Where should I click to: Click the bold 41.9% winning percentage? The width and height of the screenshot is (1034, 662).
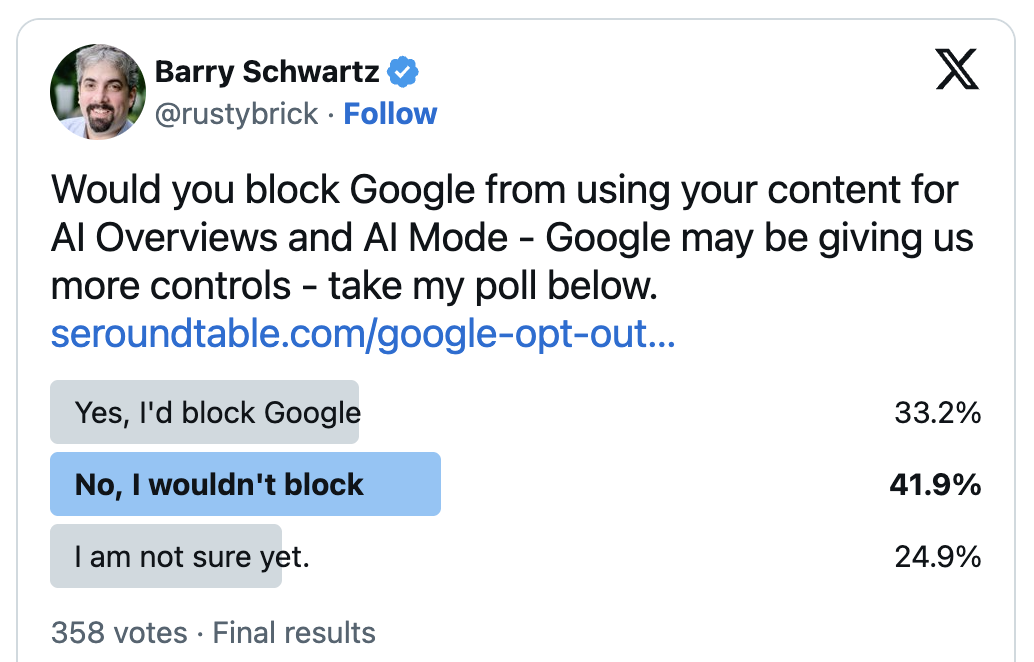pos(935,483)
